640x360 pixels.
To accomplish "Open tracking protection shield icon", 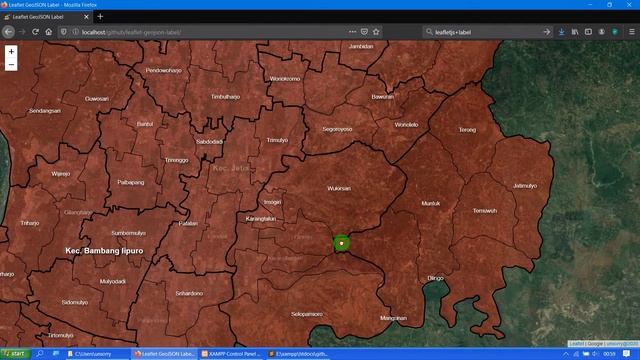I will pyautogui.click(x=64, y=32).
